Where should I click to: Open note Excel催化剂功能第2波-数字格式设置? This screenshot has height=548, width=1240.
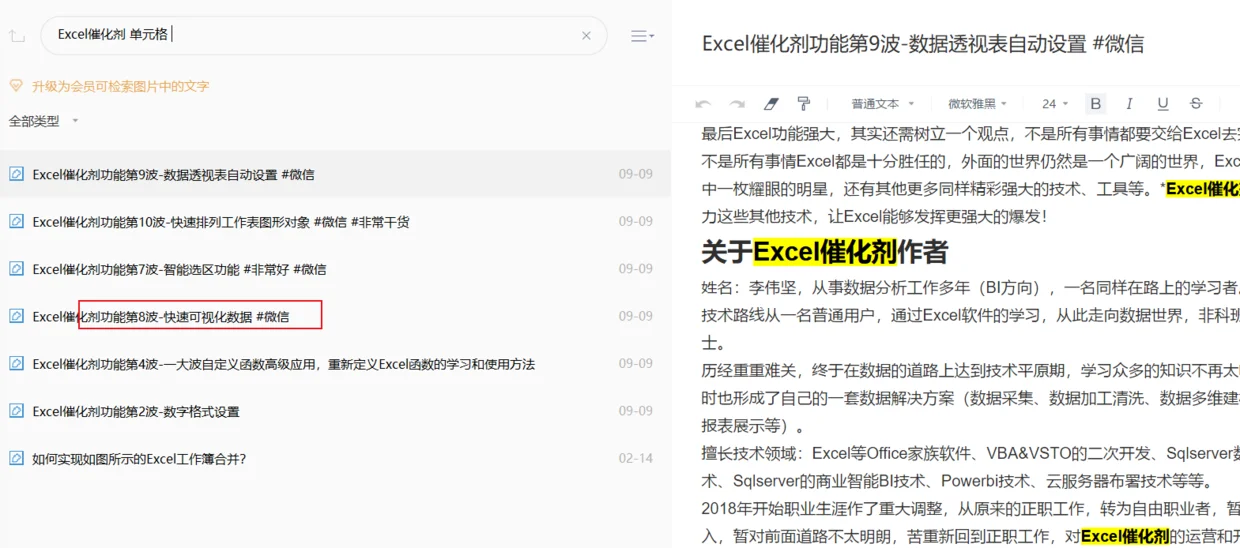(335, 411)
